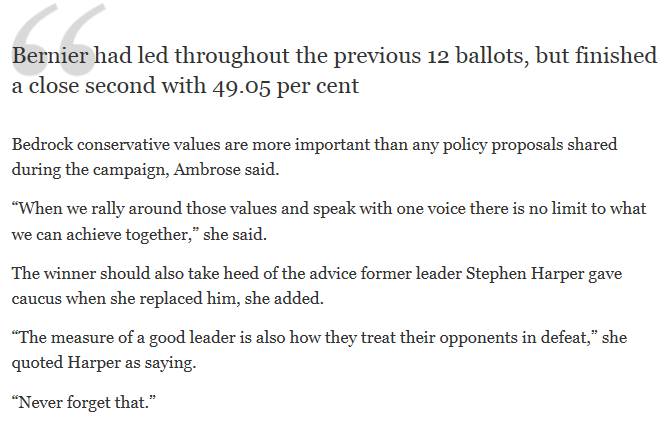Click the name 'Bernier' in the pull quote

pos(50,56)
